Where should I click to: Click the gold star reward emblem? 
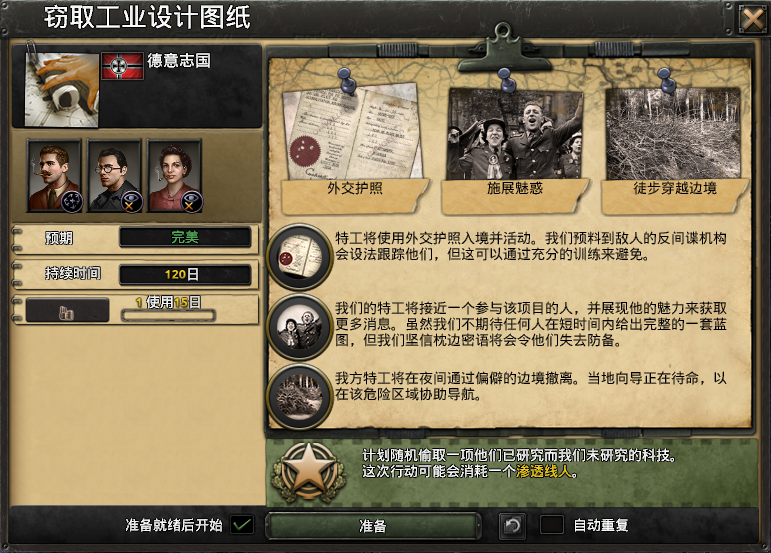308,471
